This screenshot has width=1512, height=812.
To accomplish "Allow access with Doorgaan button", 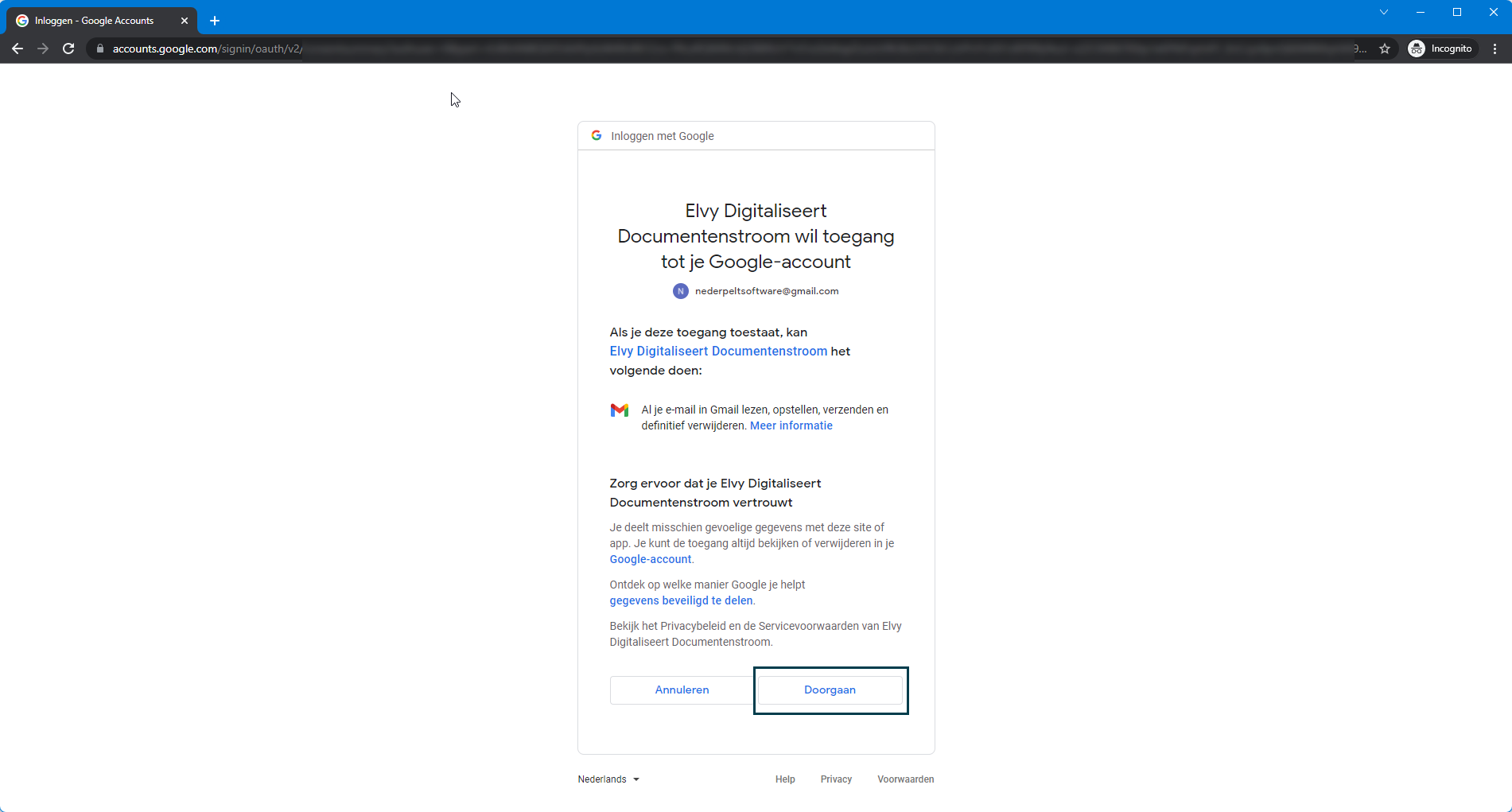I will [830, 690].
